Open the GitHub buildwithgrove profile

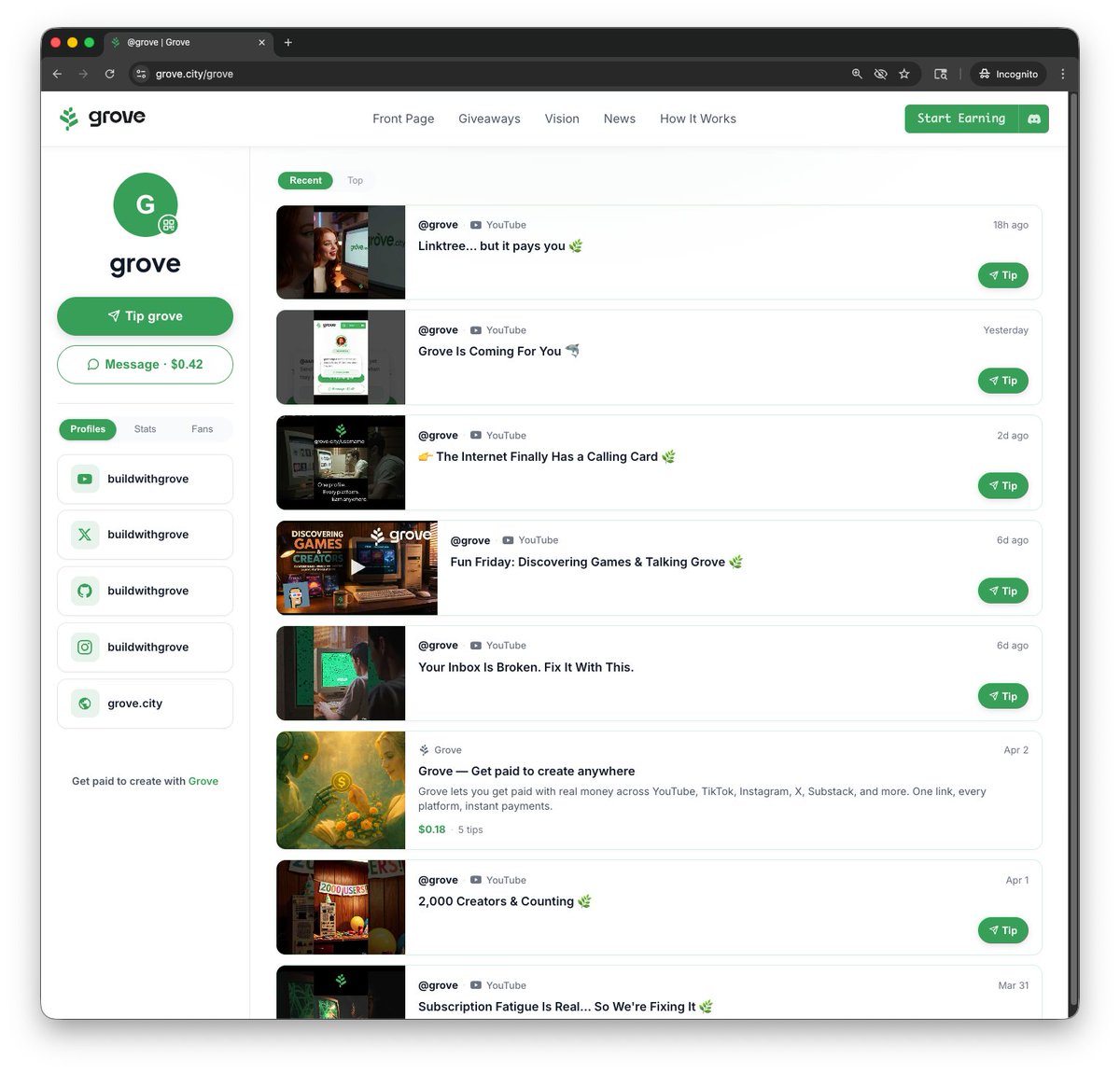(x=145, y=591)
